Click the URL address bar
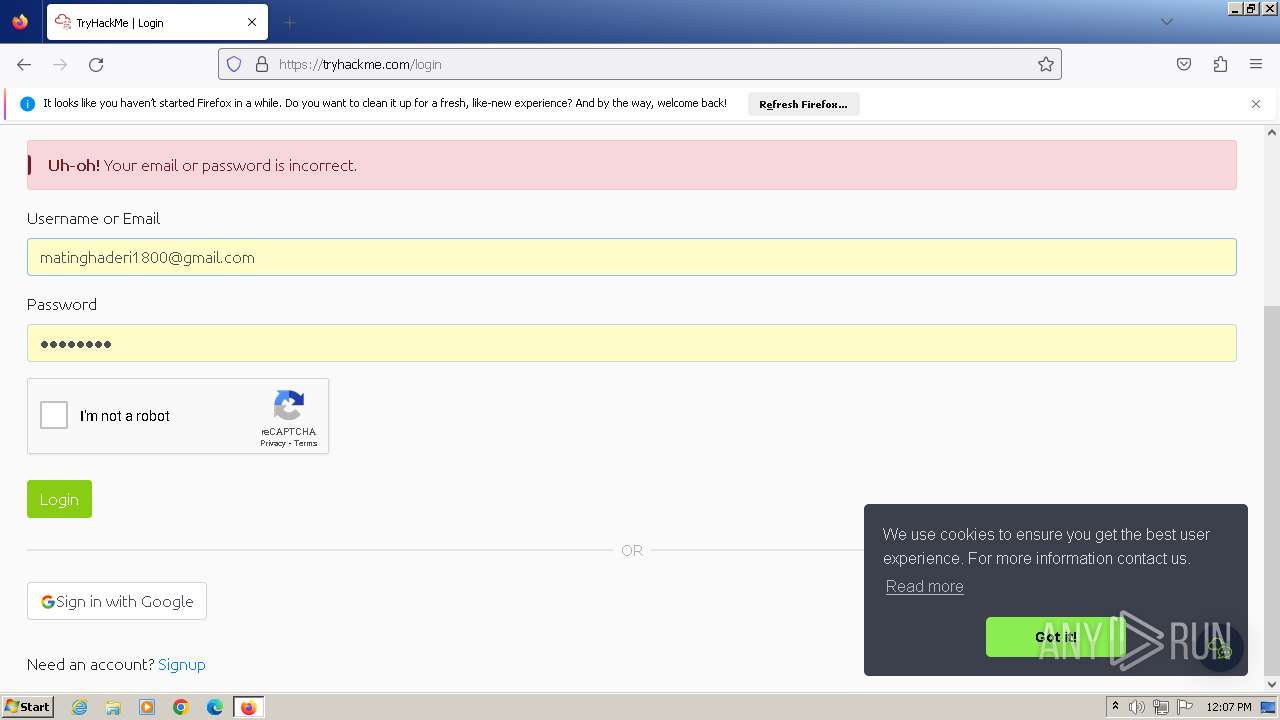 [x=640, y=64]
